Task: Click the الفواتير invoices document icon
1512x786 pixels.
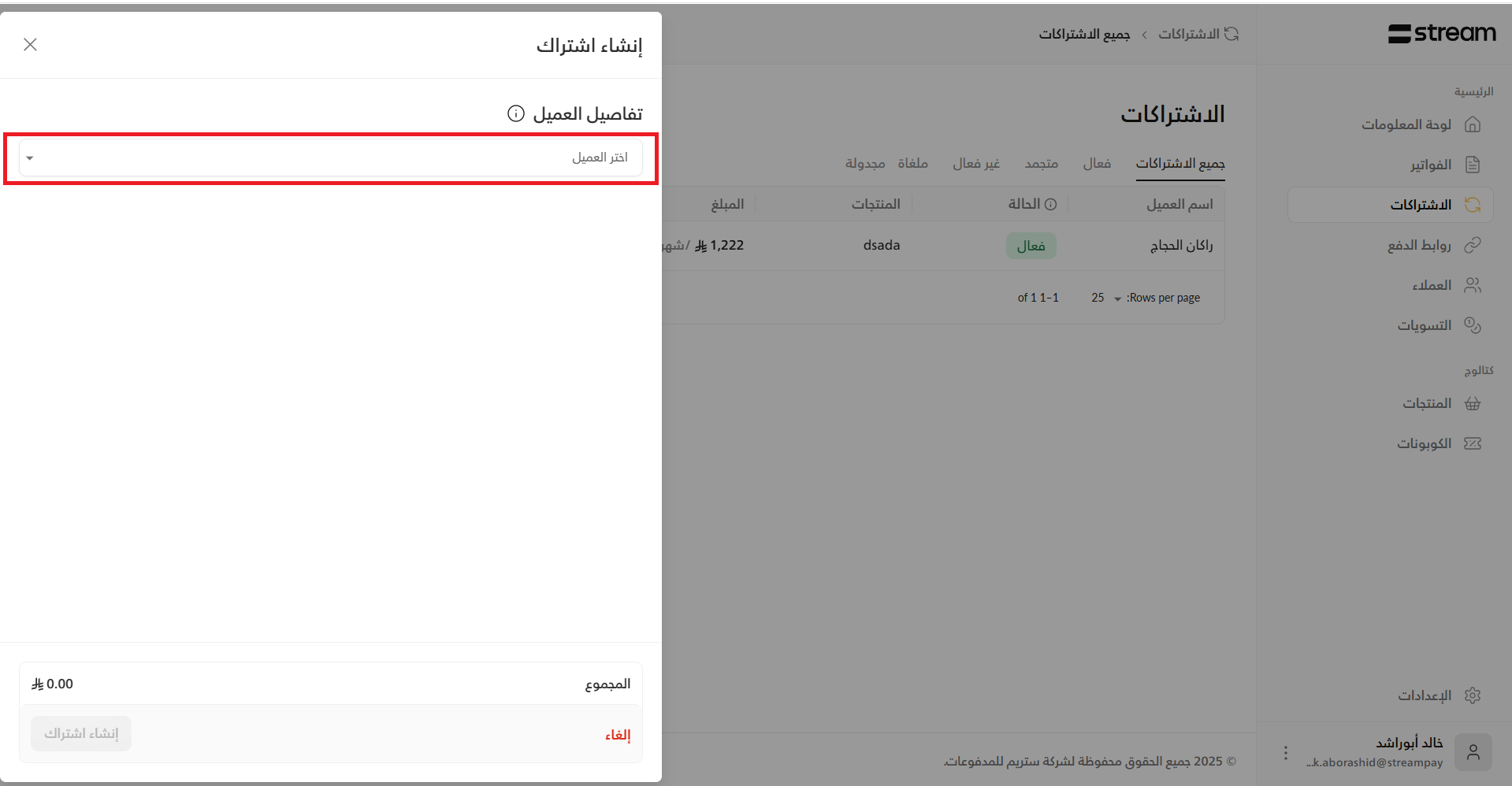Action: pyautogui.click(x=1472, y=165)
